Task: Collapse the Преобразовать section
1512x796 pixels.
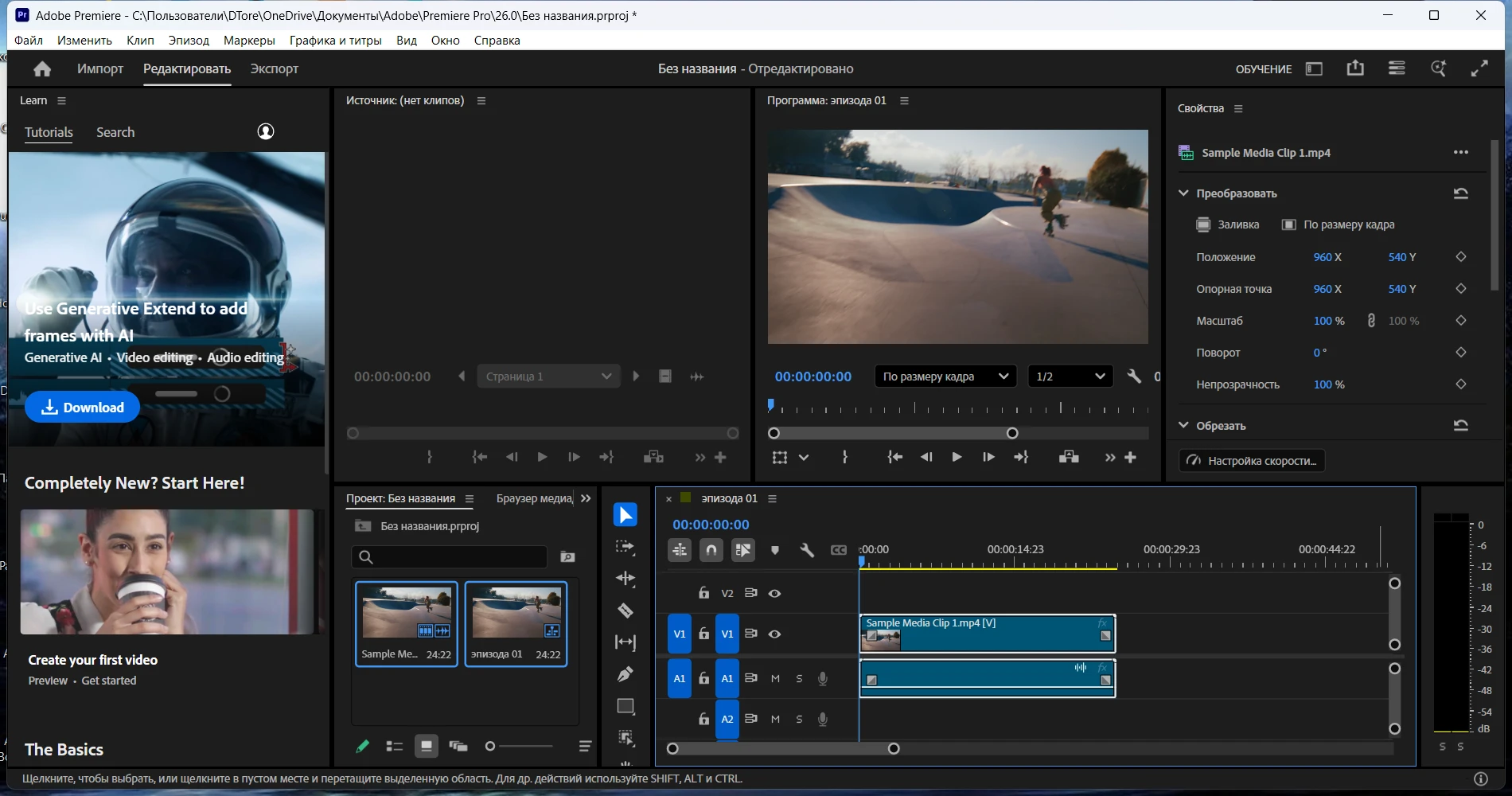Action: [x=1183, y=193]
